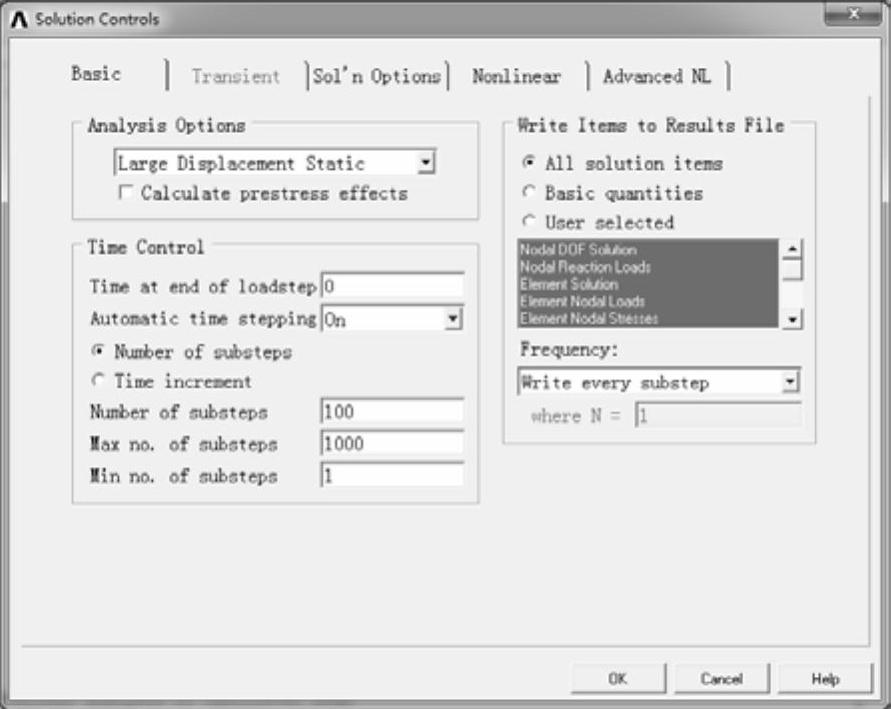891x709 pixels.
Task: Click the ANSYS logo in title bar
Action: (19, 19)
